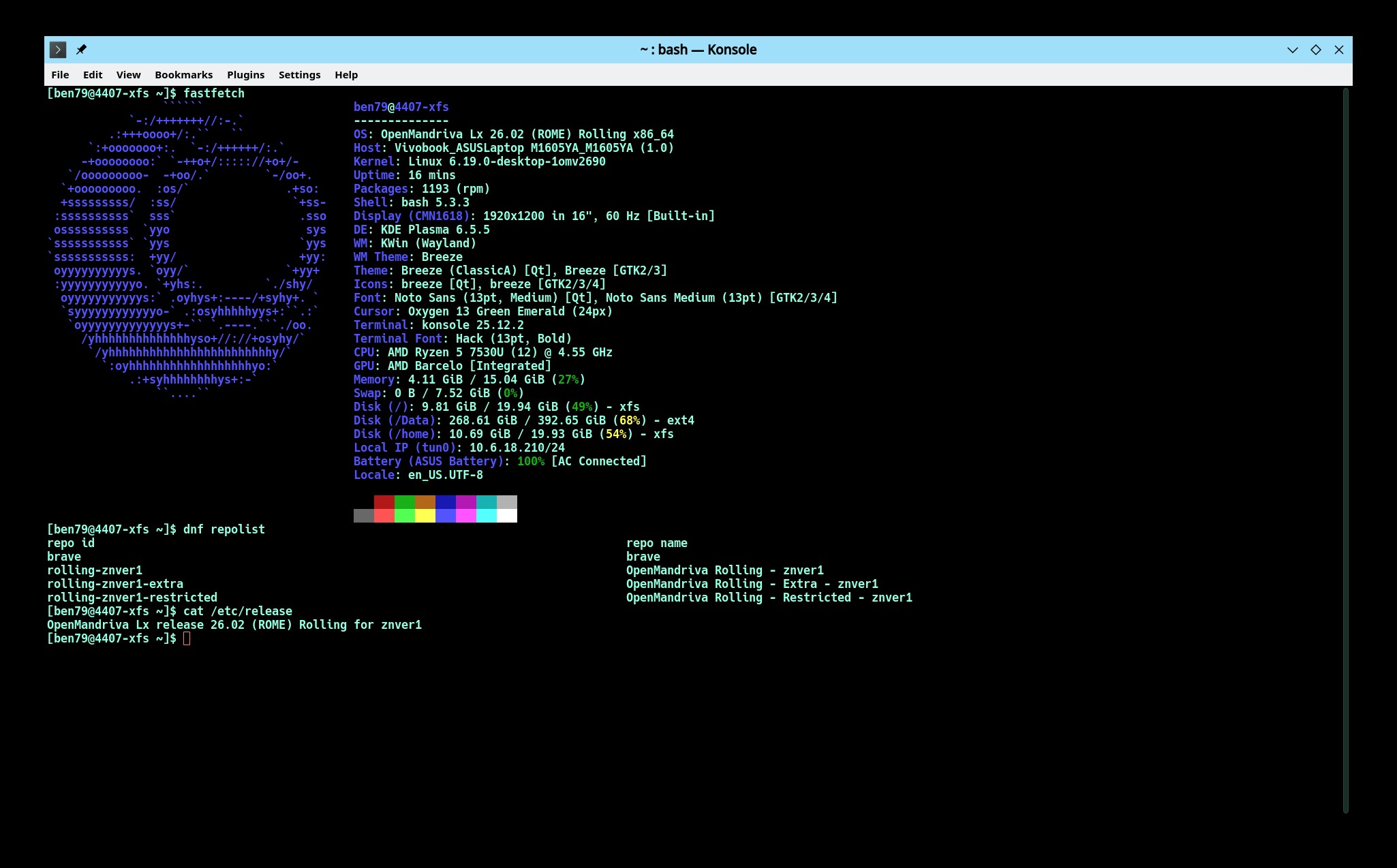Screen dimensions: 1397x868
Task: Click the terminal vertical scrollbar
Action: (1345, 450)
